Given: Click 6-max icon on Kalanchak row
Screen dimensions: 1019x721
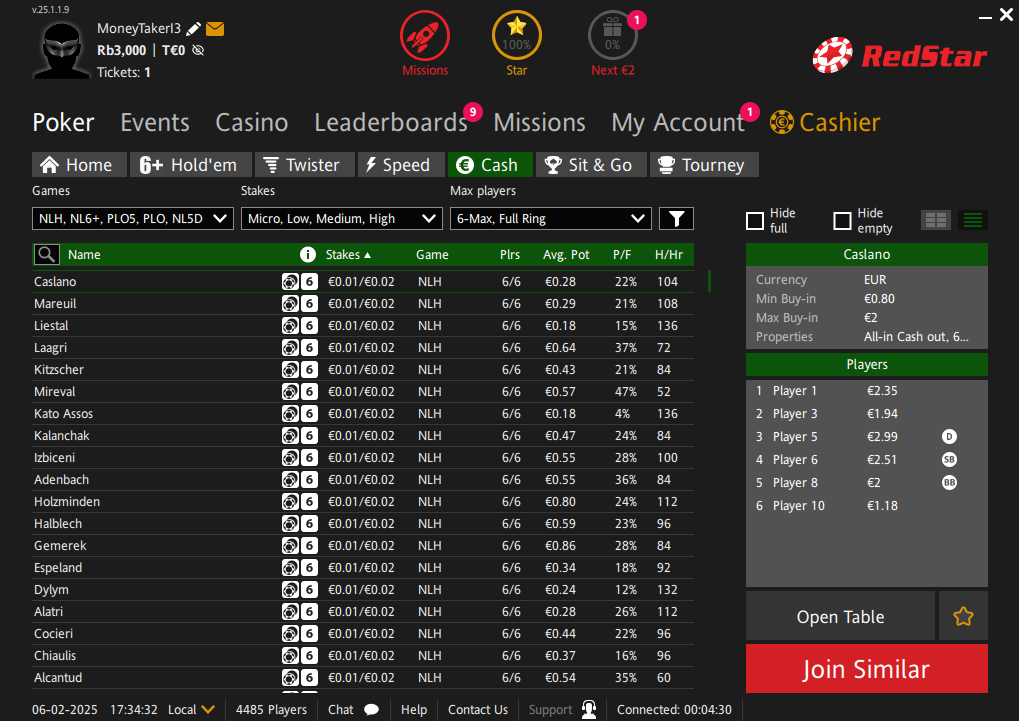Looking at the screenshot, I should [x=309, y=436].
